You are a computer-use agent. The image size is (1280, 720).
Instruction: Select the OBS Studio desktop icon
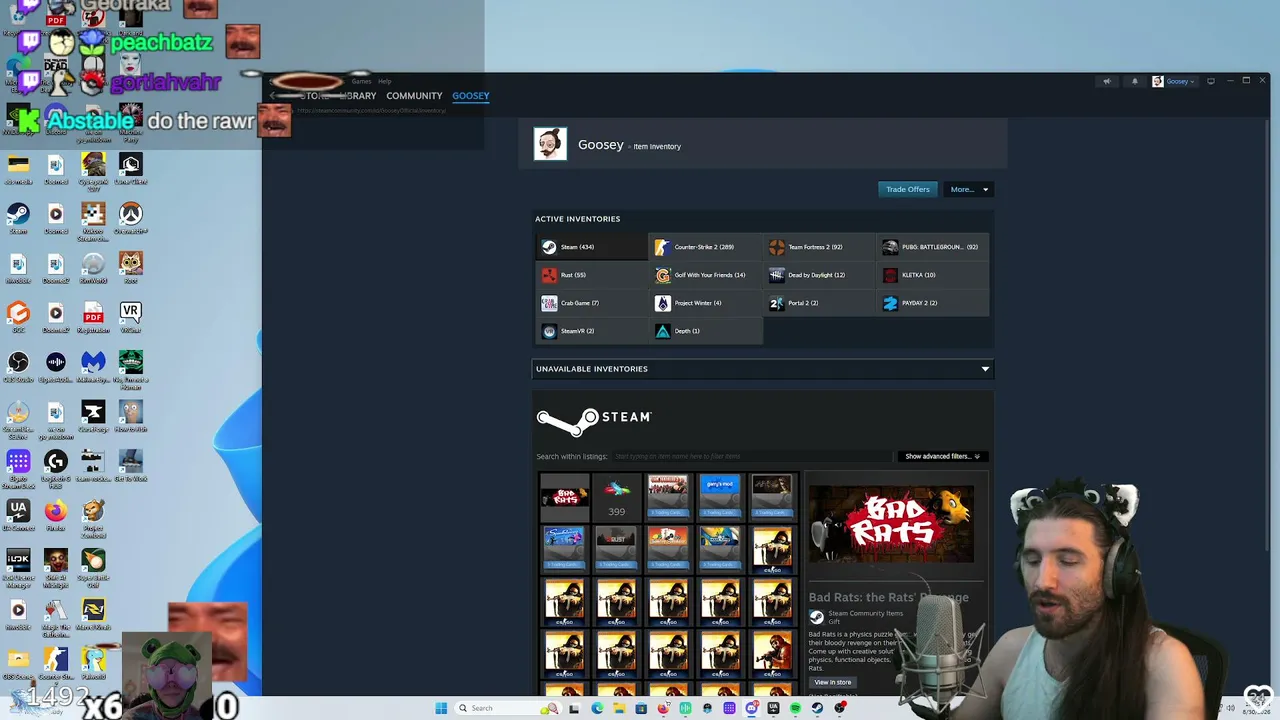(x=18, y=367)
